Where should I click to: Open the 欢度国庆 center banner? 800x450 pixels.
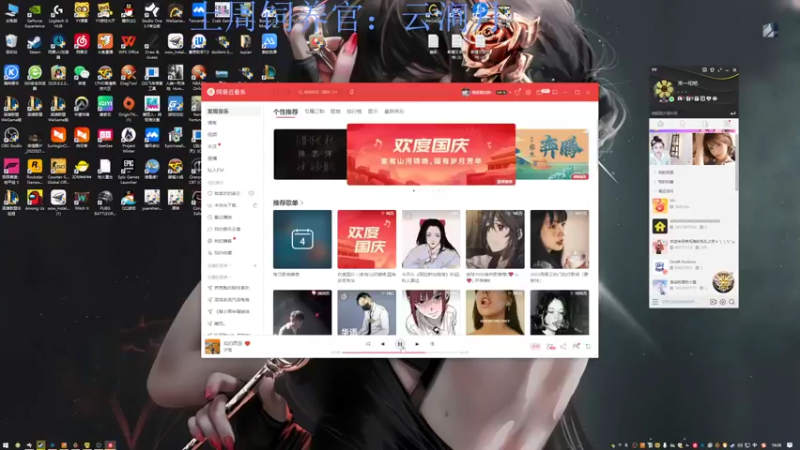coord(431,154)
